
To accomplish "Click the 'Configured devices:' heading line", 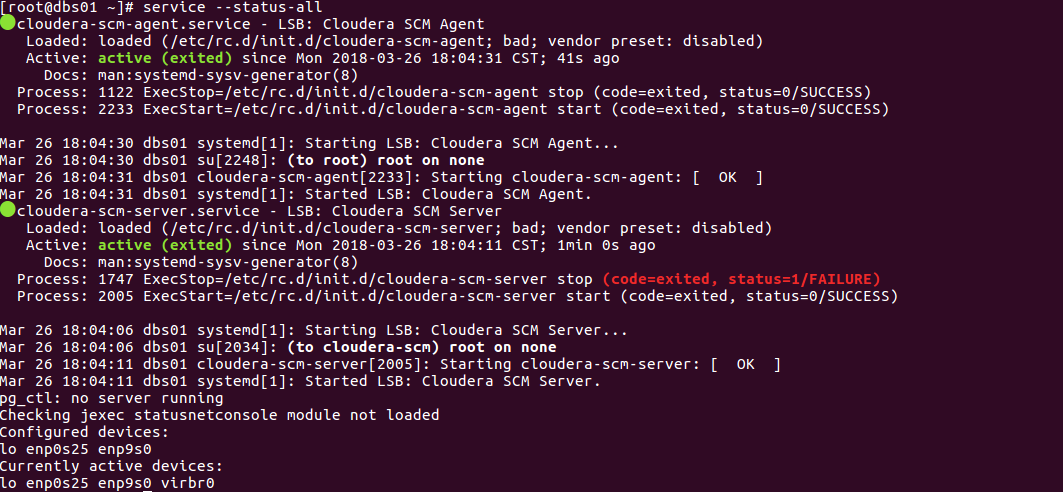I will (84, 432).
